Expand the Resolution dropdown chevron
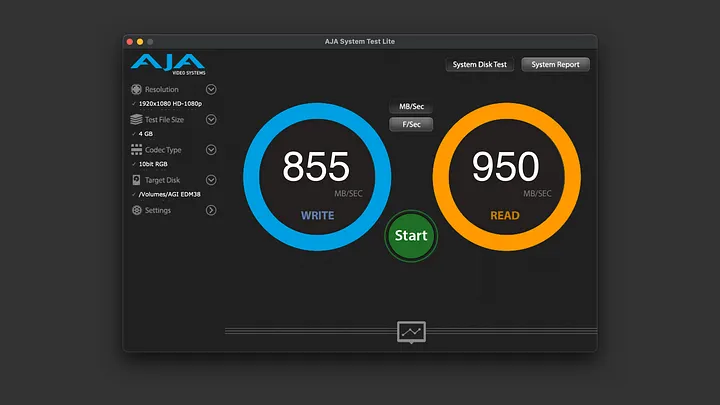Viewport: 720px width, 405px height. (211, 89)
